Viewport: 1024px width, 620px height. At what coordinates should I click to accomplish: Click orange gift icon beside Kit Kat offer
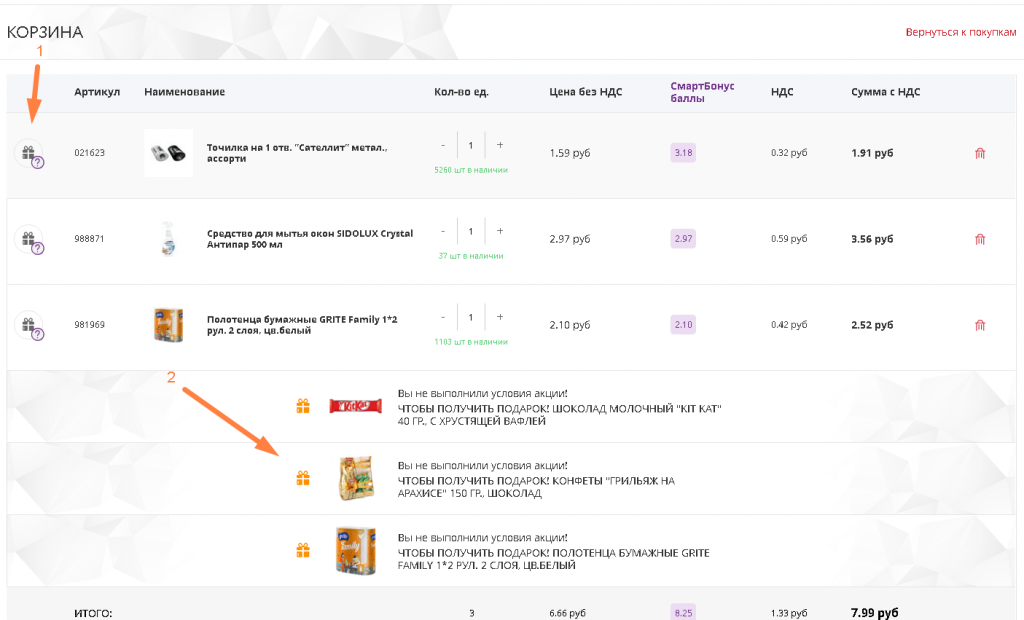[303, 406]
